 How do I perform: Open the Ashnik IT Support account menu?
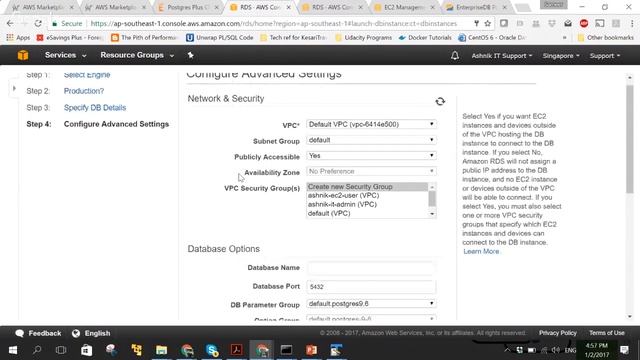(502, 56)
